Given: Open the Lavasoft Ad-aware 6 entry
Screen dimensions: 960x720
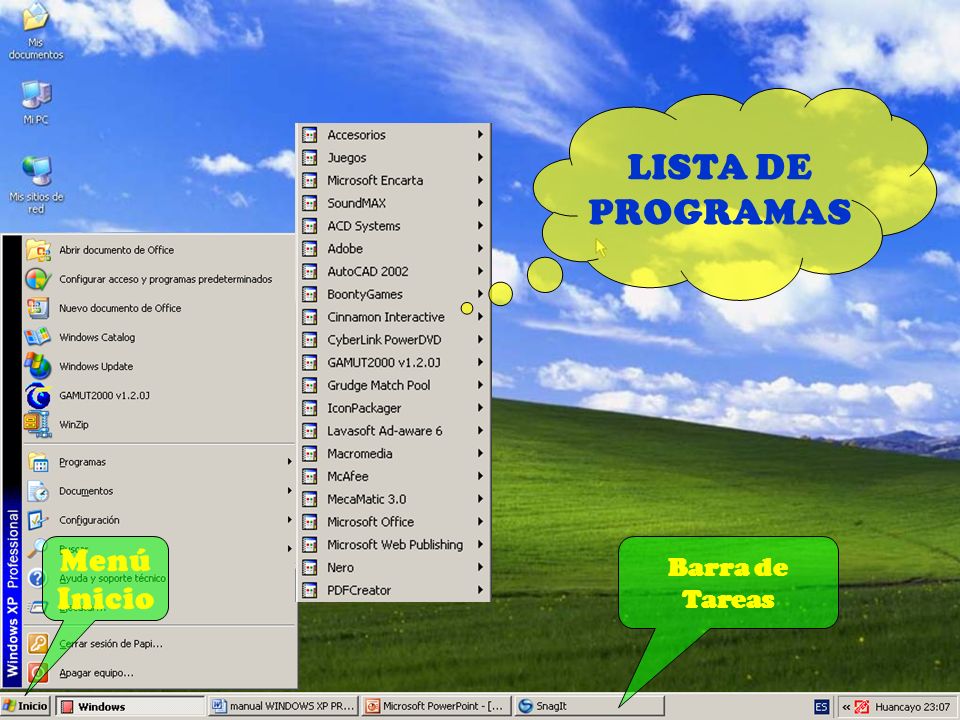Looking at the screenshot, I should pyautogui.click(x=394, y=431).
